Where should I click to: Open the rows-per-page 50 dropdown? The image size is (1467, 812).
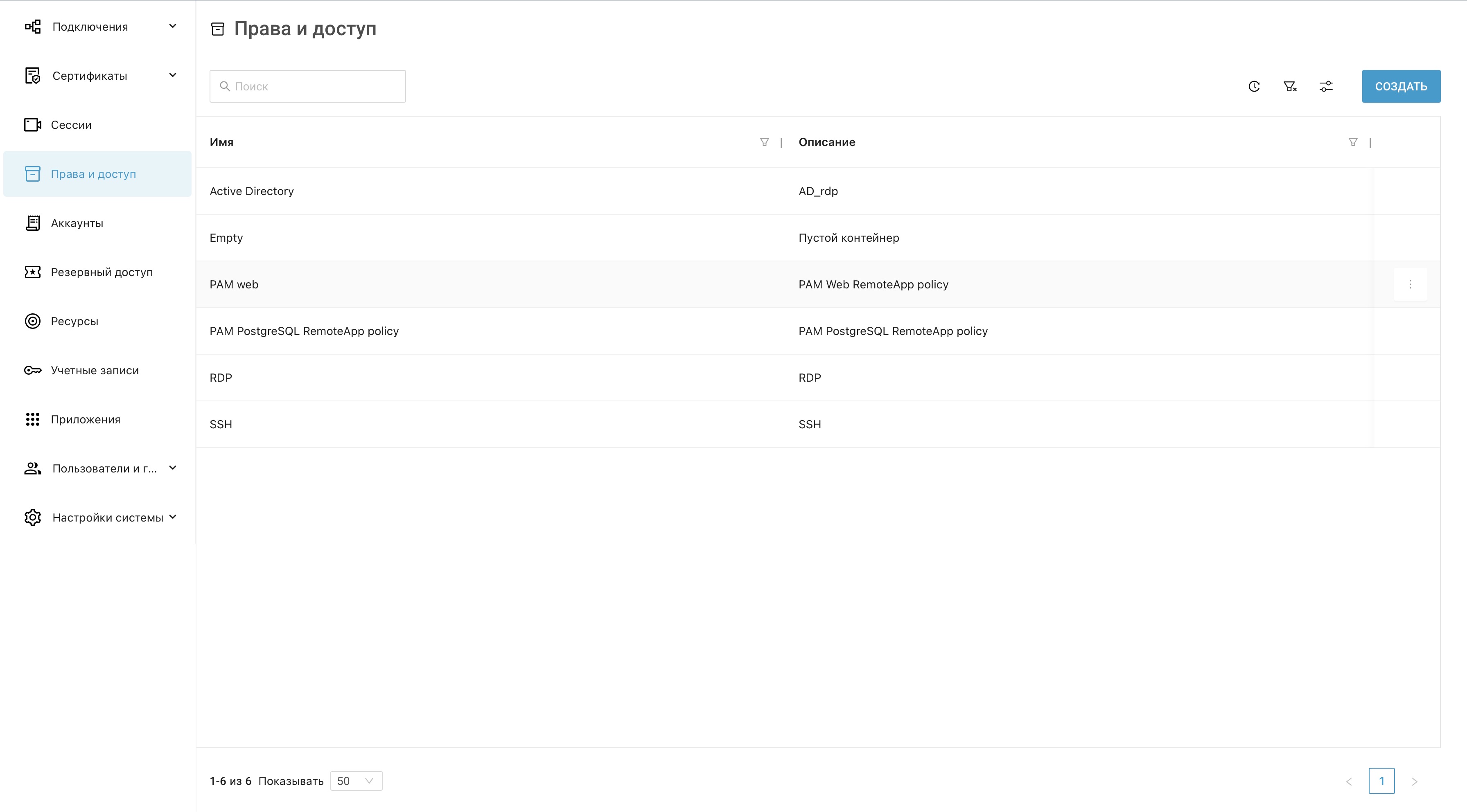pyautogui.click(x=356, y=781)
